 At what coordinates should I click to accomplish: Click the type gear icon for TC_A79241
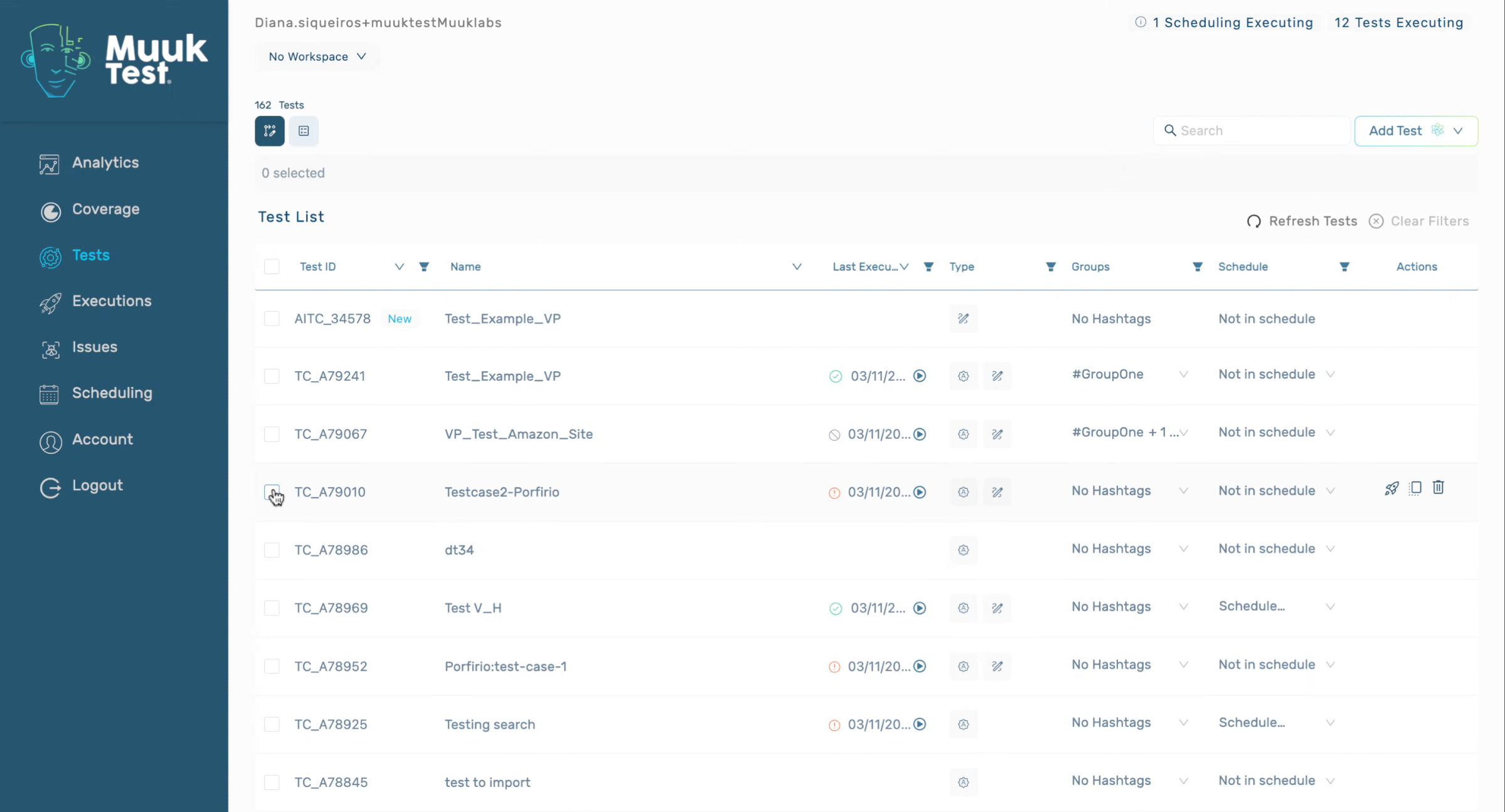tap(964, 376)
